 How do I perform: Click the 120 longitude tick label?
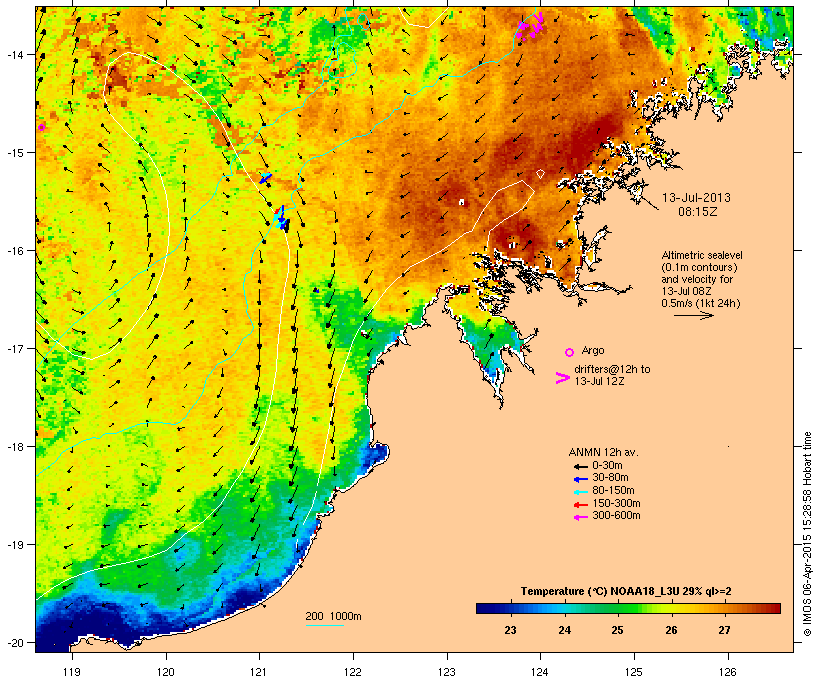click(x=166, y=672)
